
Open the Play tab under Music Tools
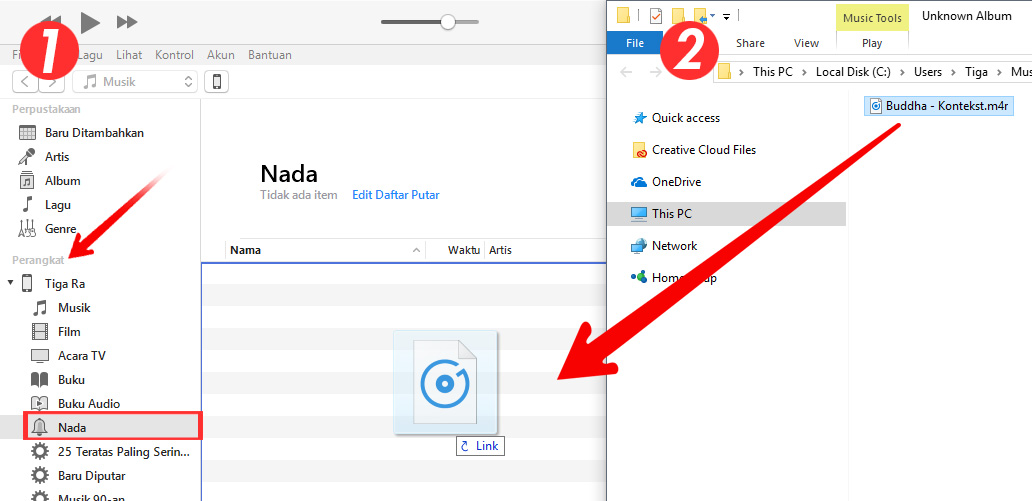click(872, 43)
